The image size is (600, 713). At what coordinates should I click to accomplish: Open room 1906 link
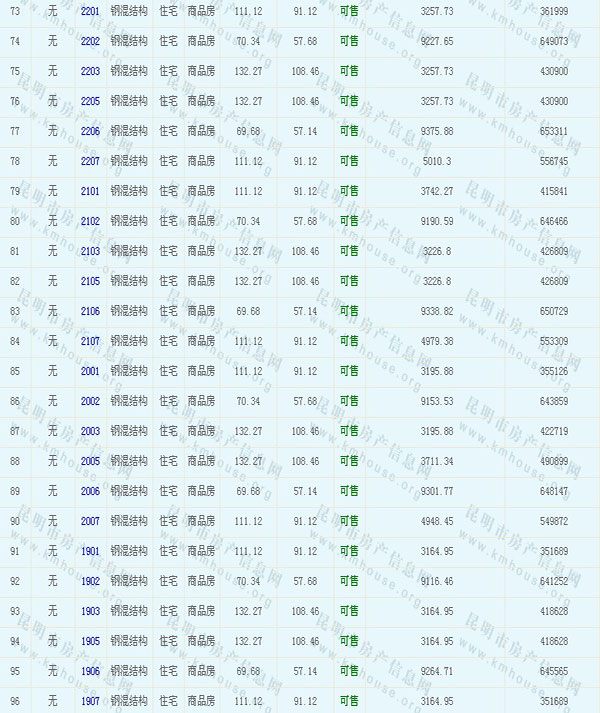pos(90,671)
